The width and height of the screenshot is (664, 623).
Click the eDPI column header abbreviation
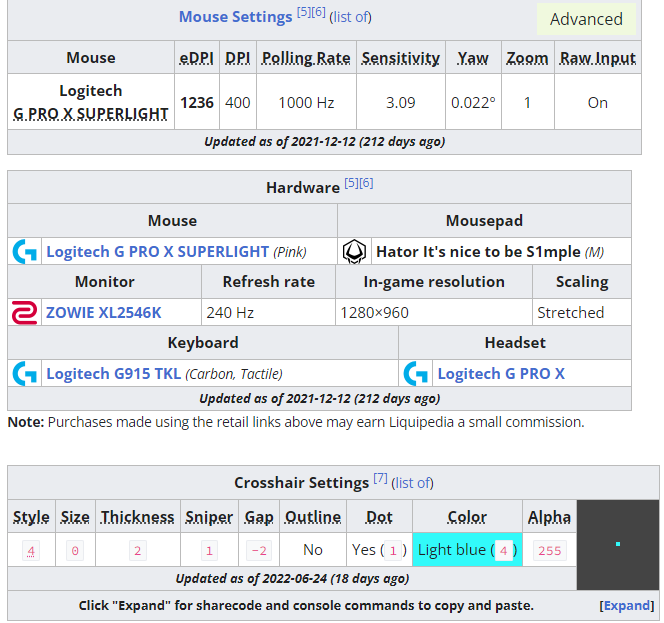click(196, 58)
